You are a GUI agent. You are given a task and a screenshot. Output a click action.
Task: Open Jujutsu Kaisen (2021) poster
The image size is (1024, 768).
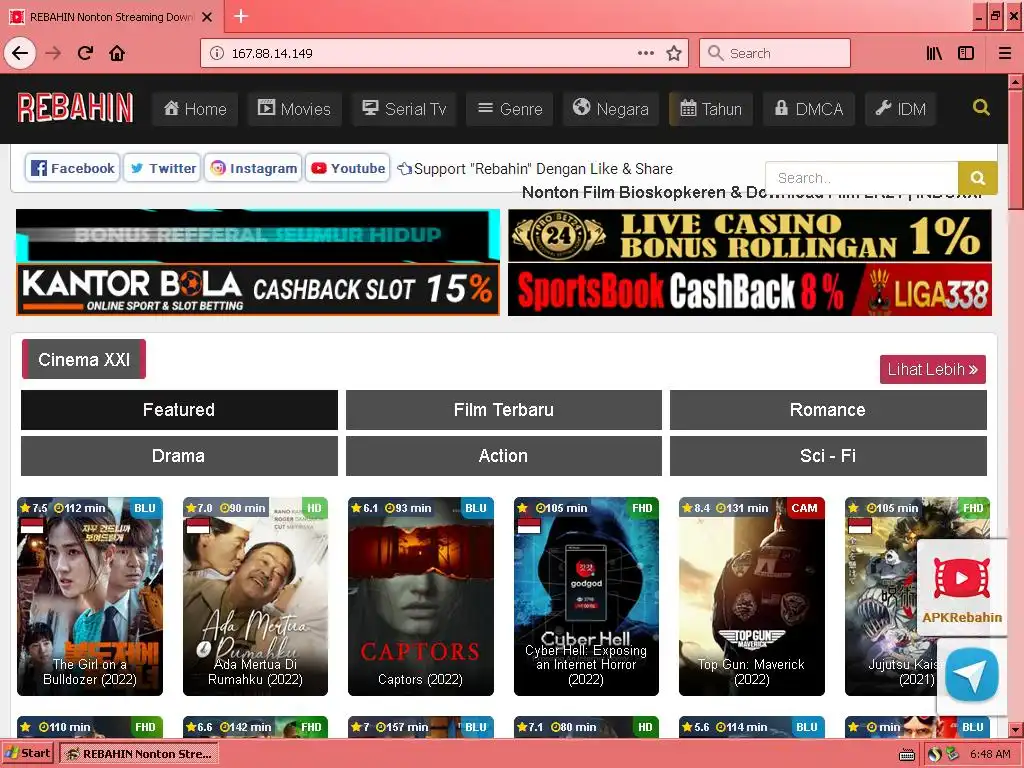tap(917, 596)
